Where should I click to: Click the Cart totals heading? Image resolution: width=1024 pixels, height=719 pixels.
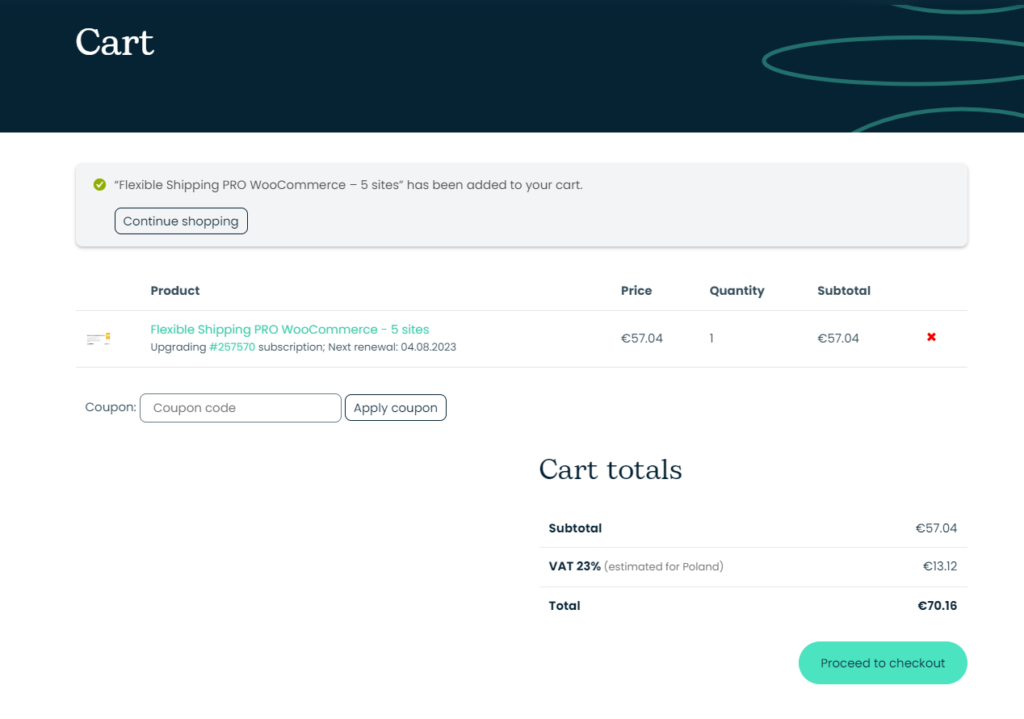coord(611,470)
